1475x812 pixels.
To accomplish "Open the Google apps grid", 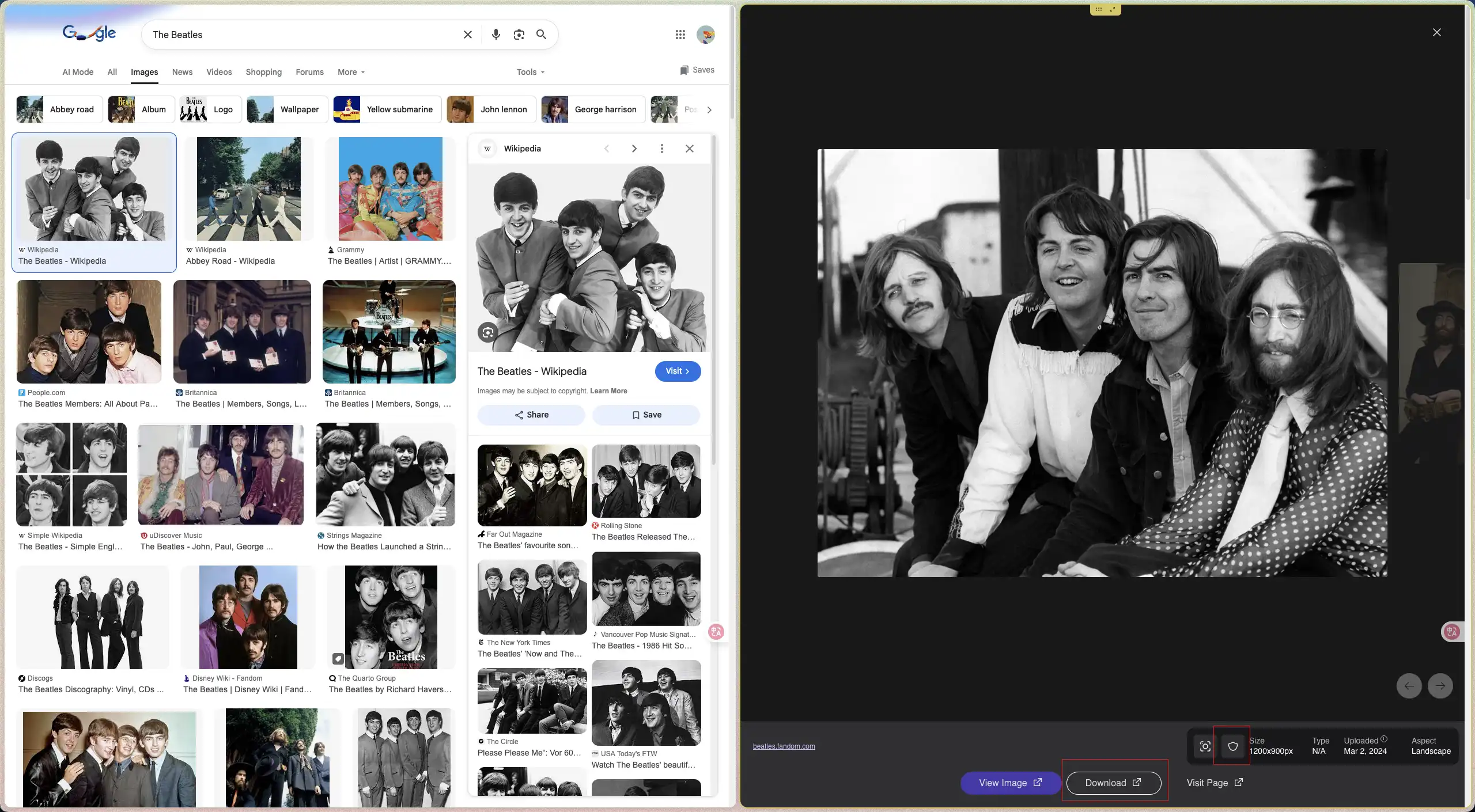I will pyautogui.click(x=680, y=35).
